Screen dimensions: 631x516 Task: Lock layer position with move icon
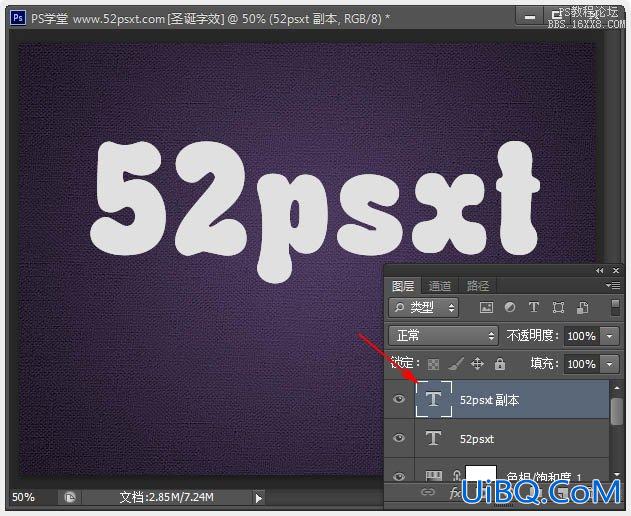pyautogui.click(x=477, y=364)
